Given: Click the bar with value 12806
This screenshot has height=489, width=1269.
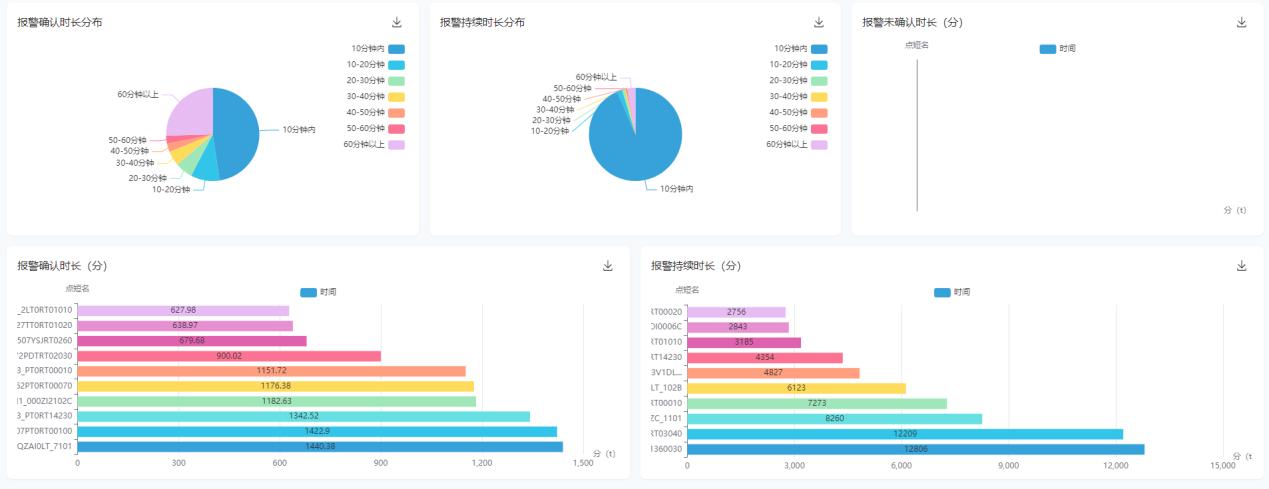Looking at the screenshot, I should [915, 450].
